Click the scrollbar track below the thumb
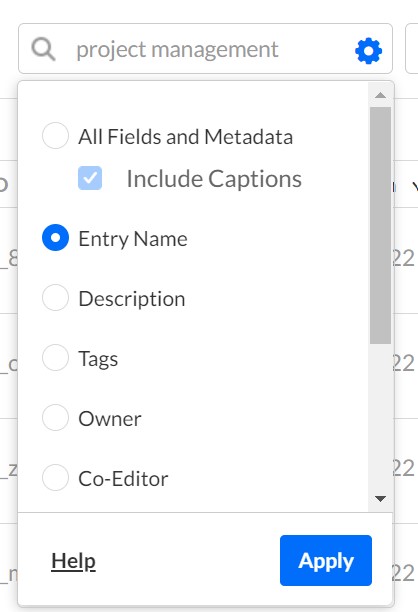Screen dimensions: 418x612 click(x=381, y=416)
